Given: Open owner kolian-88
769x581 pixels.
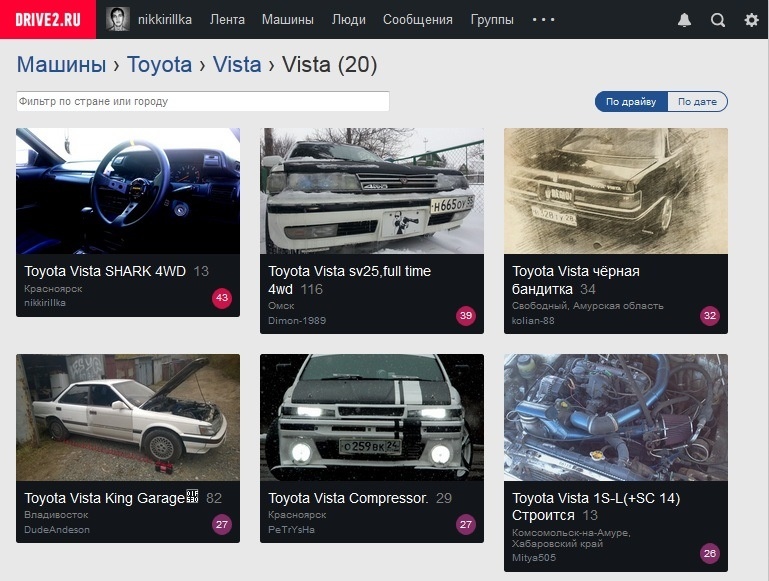Looking at the screenshot, I should pos(533,321).
